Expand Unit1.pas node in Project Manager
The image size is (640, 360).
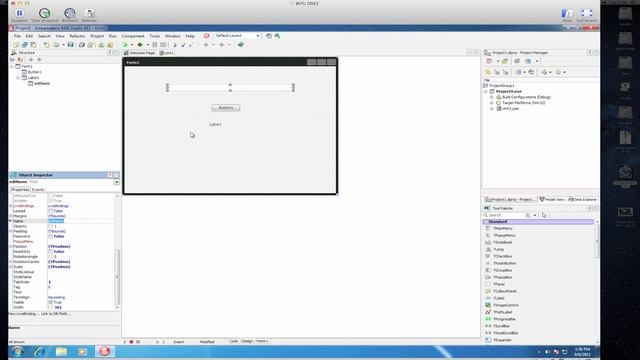pyautogui.click(x=492, y=109)
